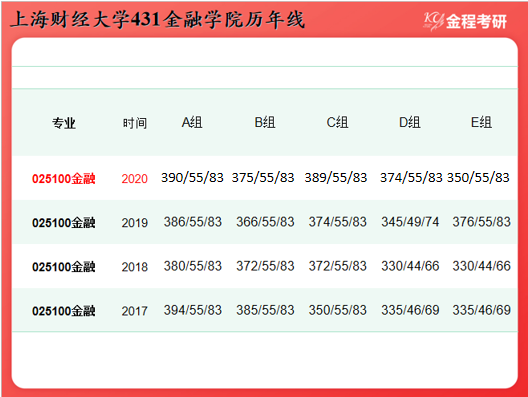Click the 金程考研 logo
The height and width of the screenshot is (397, 528).
point(465,22)
